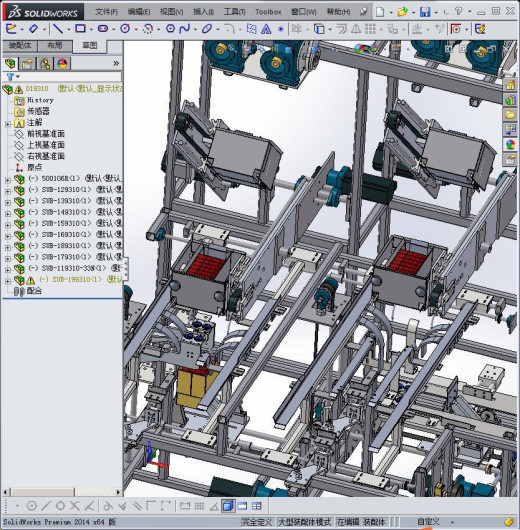This screenshot has height=530, width=520.
Task: Open the Toolbox menu
Action: point(268,12)
